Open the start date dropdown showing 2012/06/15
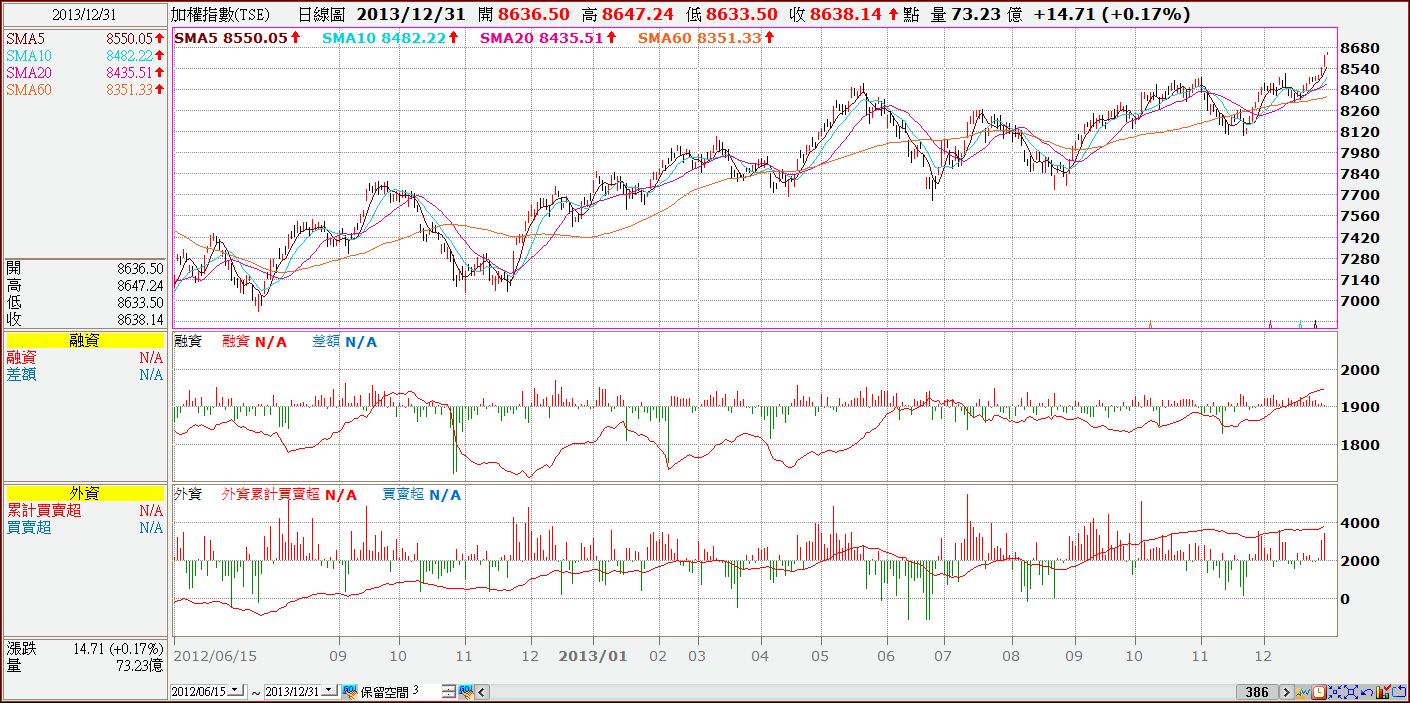This screenshot has width=1410, height=703. coord(236,691)
